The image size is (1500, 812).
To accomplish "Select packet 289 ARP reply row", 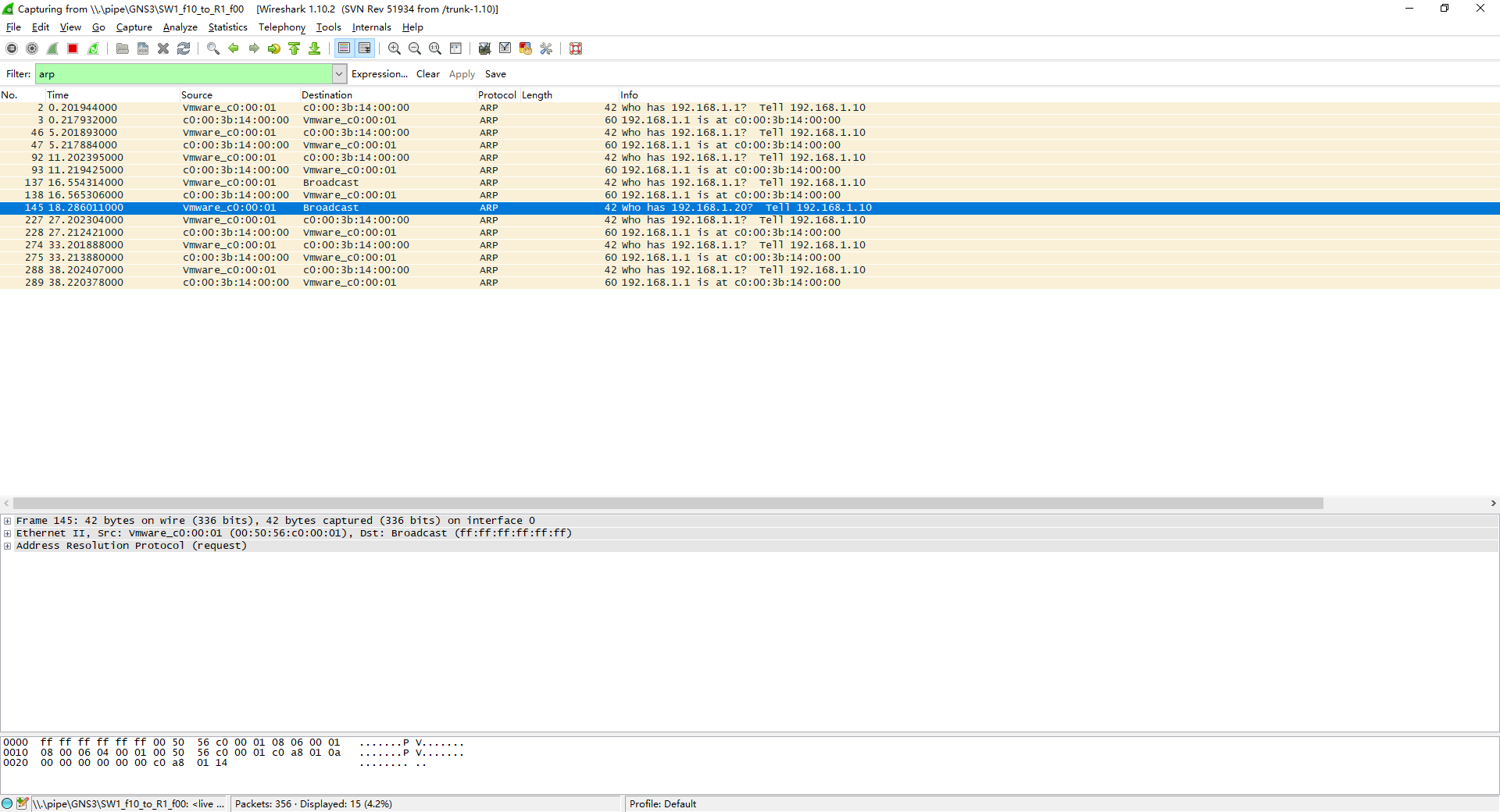I will pos(750,283).
